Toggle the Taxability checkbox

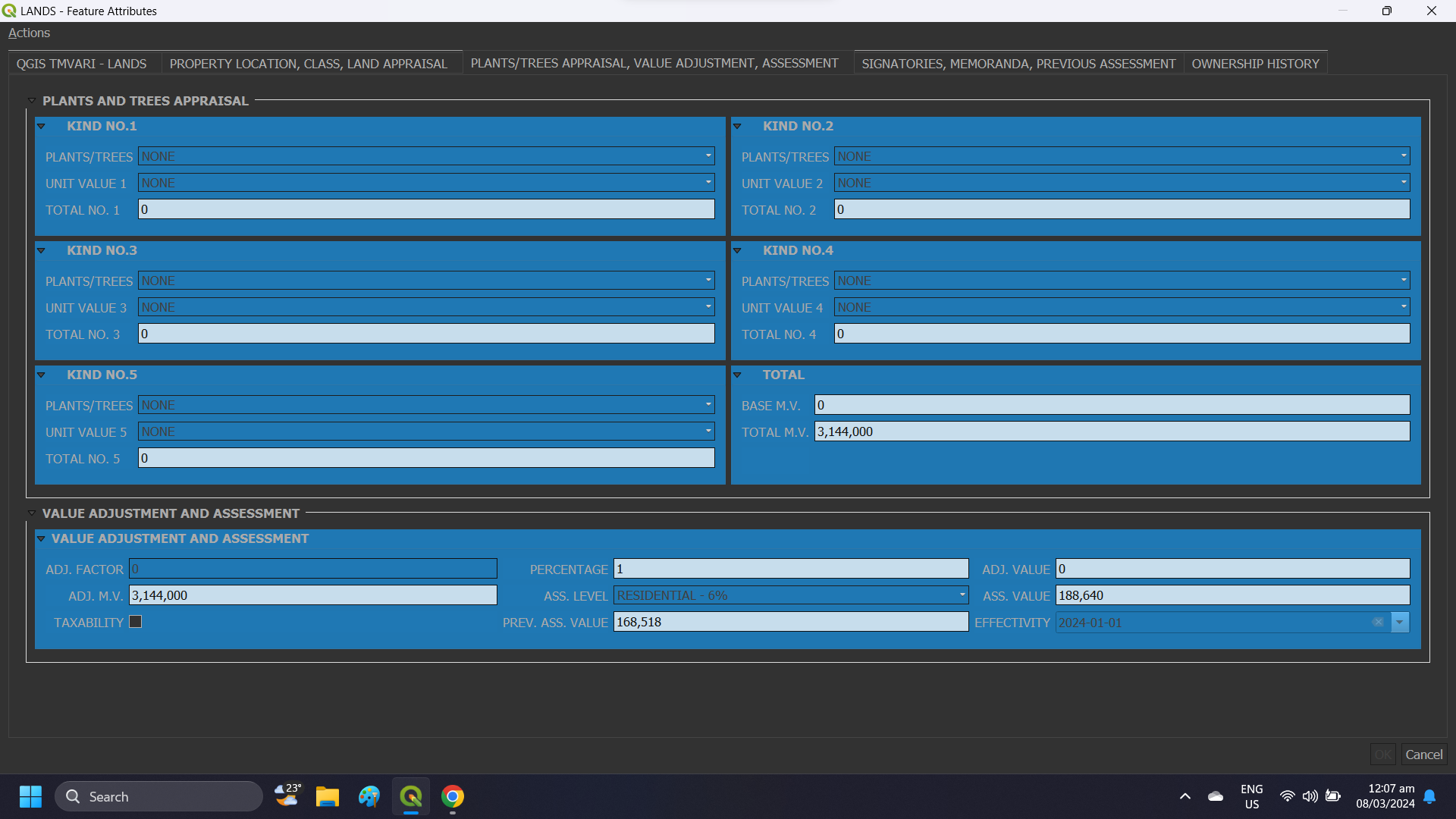tap(136, 622)
